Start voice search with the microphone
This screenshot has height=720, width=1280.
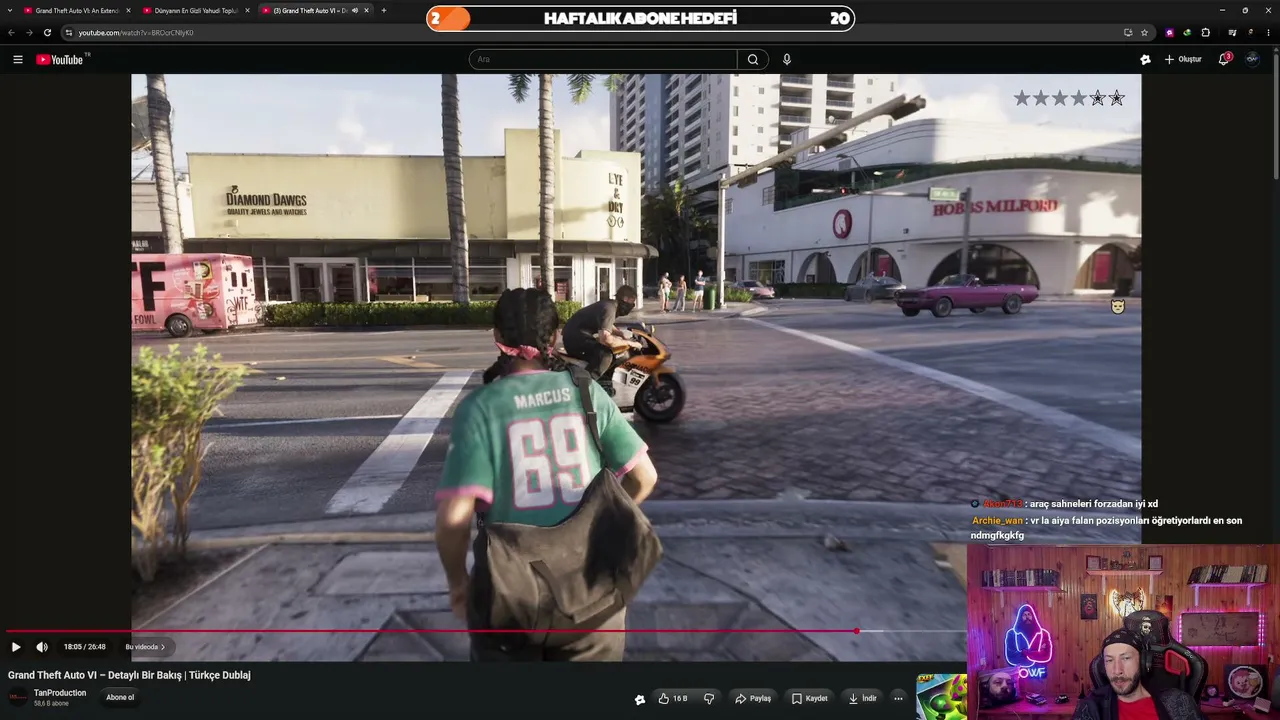click(787, 60)
